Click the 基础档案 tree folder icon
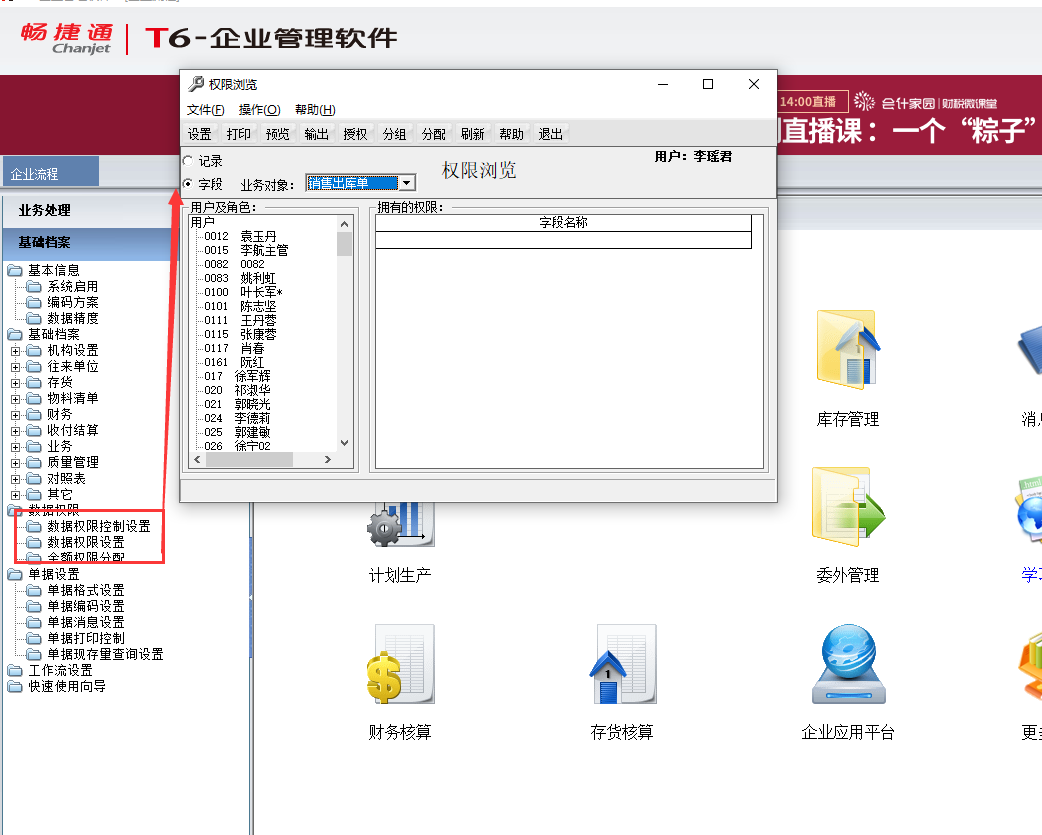 click(x=15, y=334)
